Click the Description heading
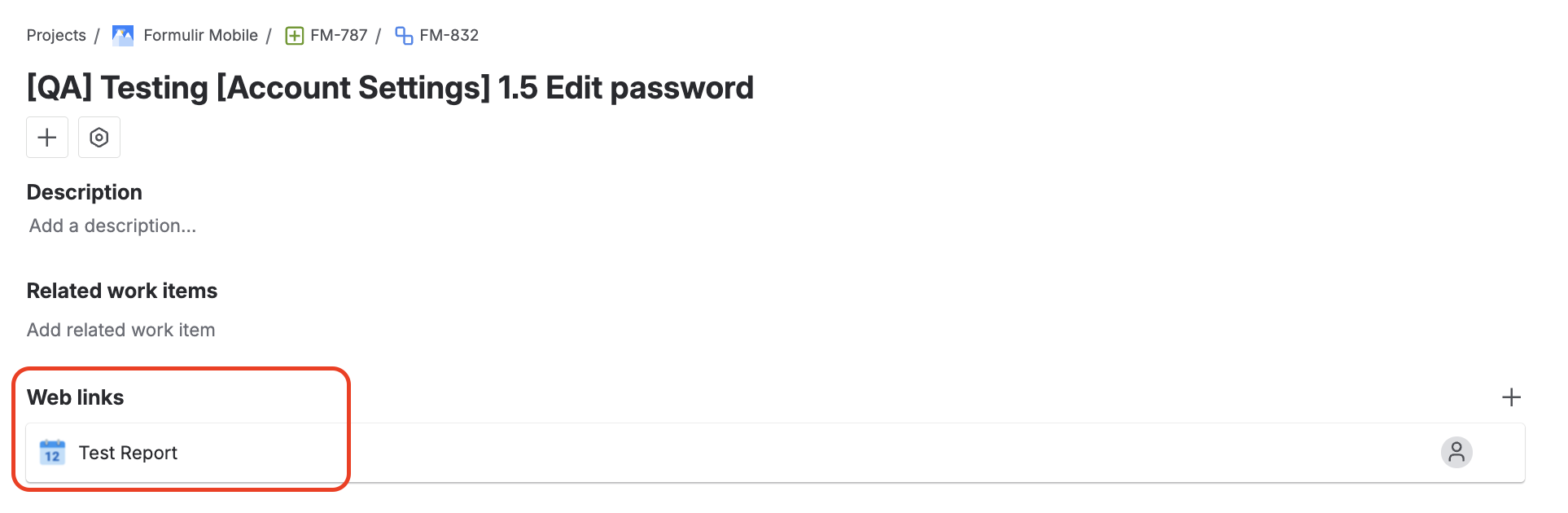The height and width of the screenshot is (513, 1568). coord(85,192)
